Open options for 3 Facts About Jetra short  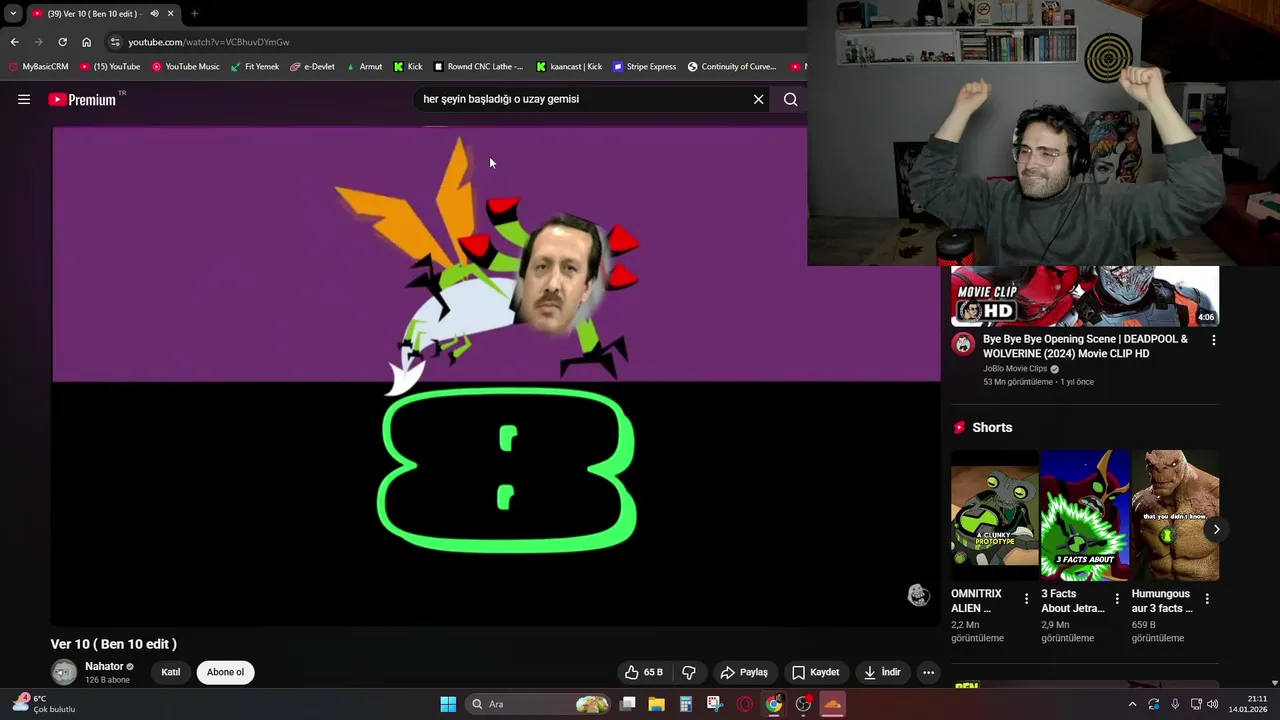click(x=1117, y=599)
